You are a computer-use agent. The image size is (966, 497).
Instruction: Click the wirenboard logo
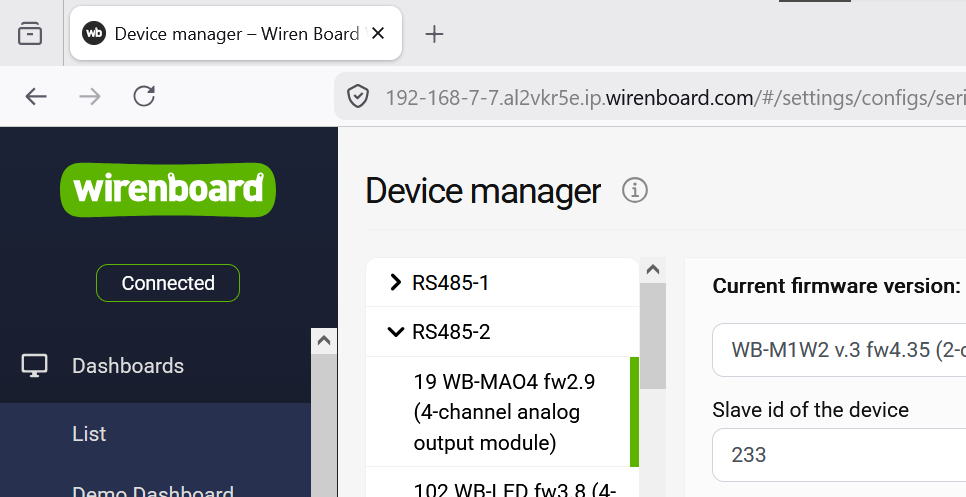tap(168, 190)
